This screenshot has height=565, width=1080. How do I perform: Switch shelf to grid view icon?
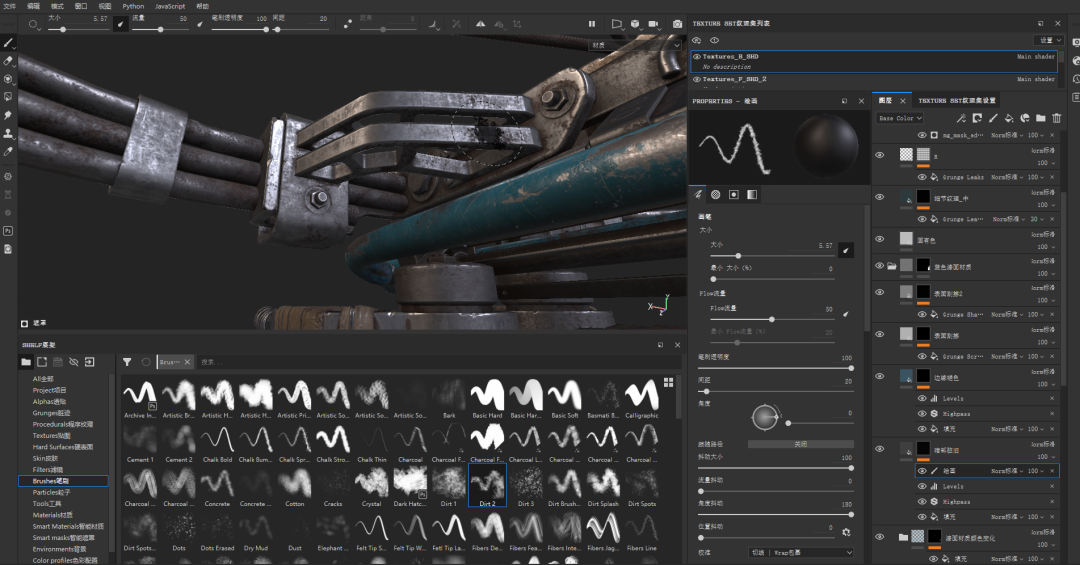coord(668,382)
